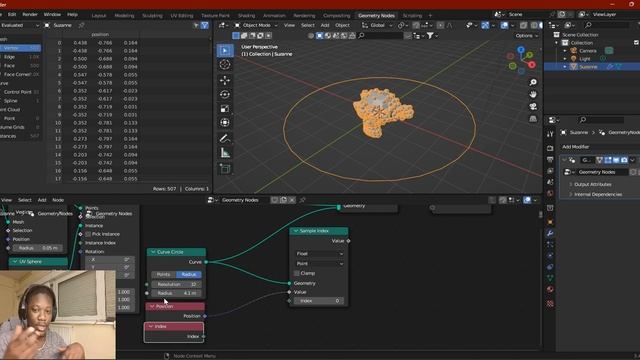Image resolution: width=640 pixels, height=360 pixels.
Task: Select the Scale tool in viewport toolbar
Action: click(225, 109)
